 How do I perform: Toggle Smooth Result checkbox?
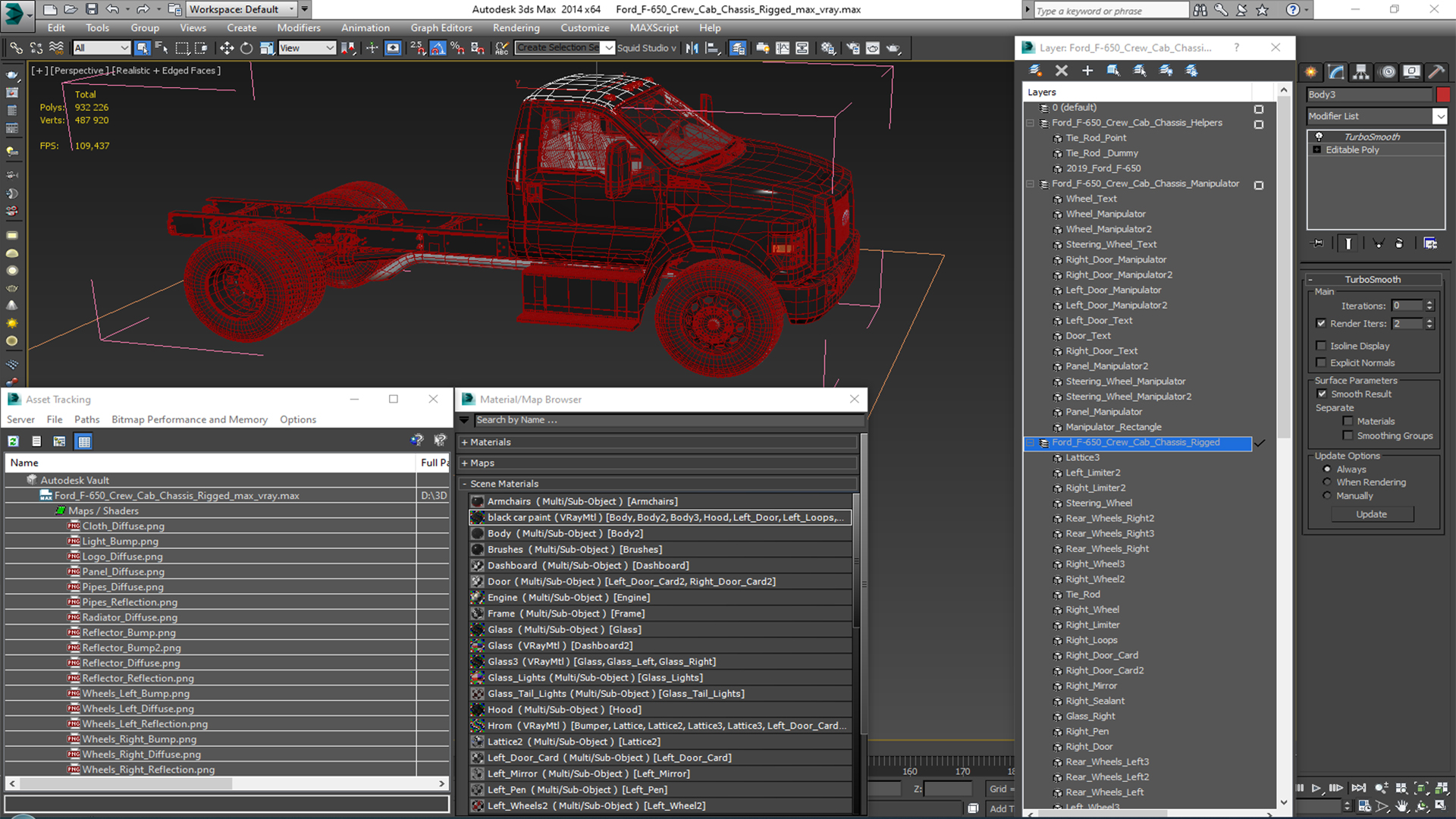point(1322,394)
